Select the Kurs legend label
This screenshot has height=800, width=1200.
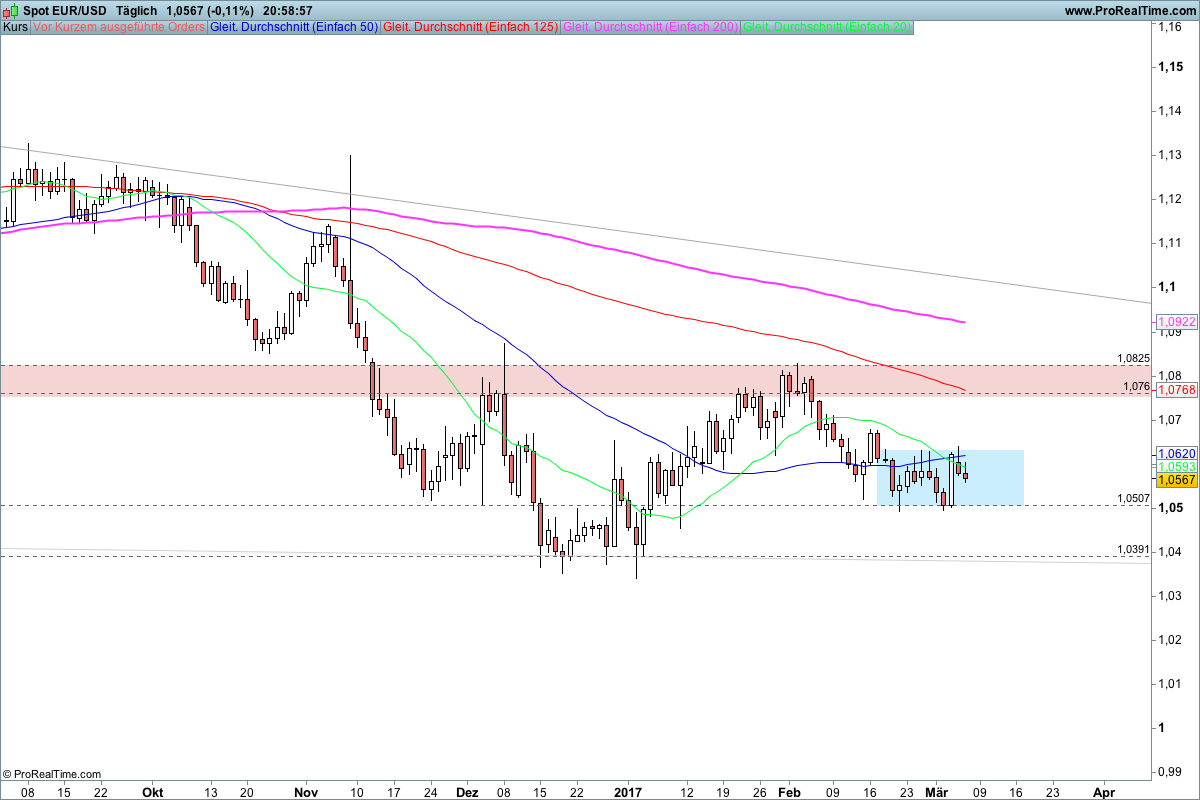point(15,28)
